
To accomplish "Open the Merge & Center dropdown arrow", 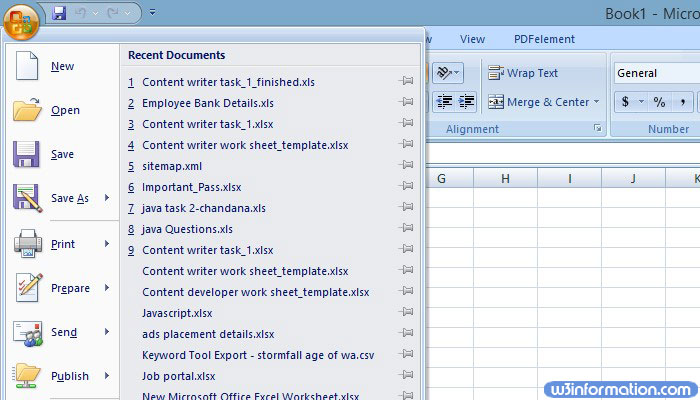I will pyautogui.click(x=596, y=102).
